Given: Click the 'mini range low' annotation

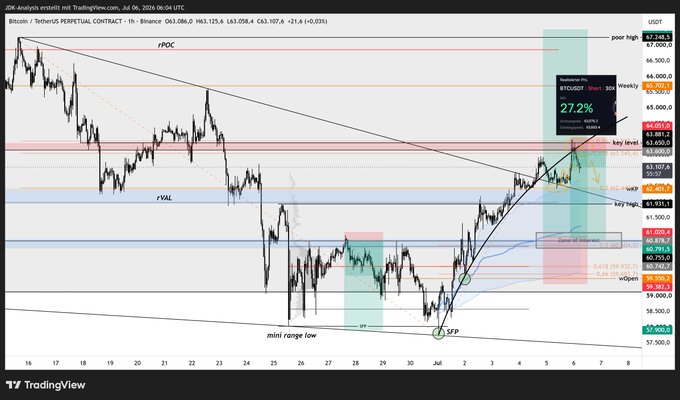Looking at the screenshot, I should tap(291, 335).
